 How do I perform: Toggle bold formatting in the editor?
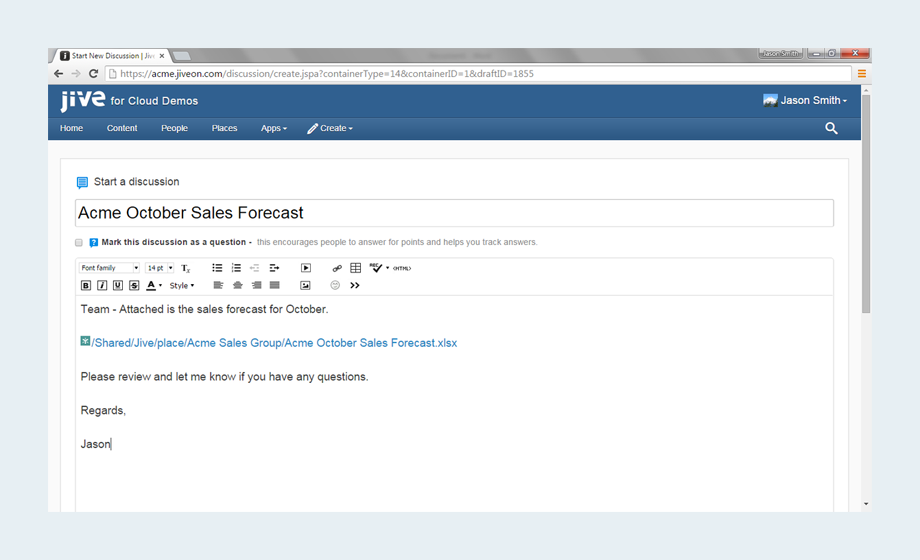[x=86, y=286]
